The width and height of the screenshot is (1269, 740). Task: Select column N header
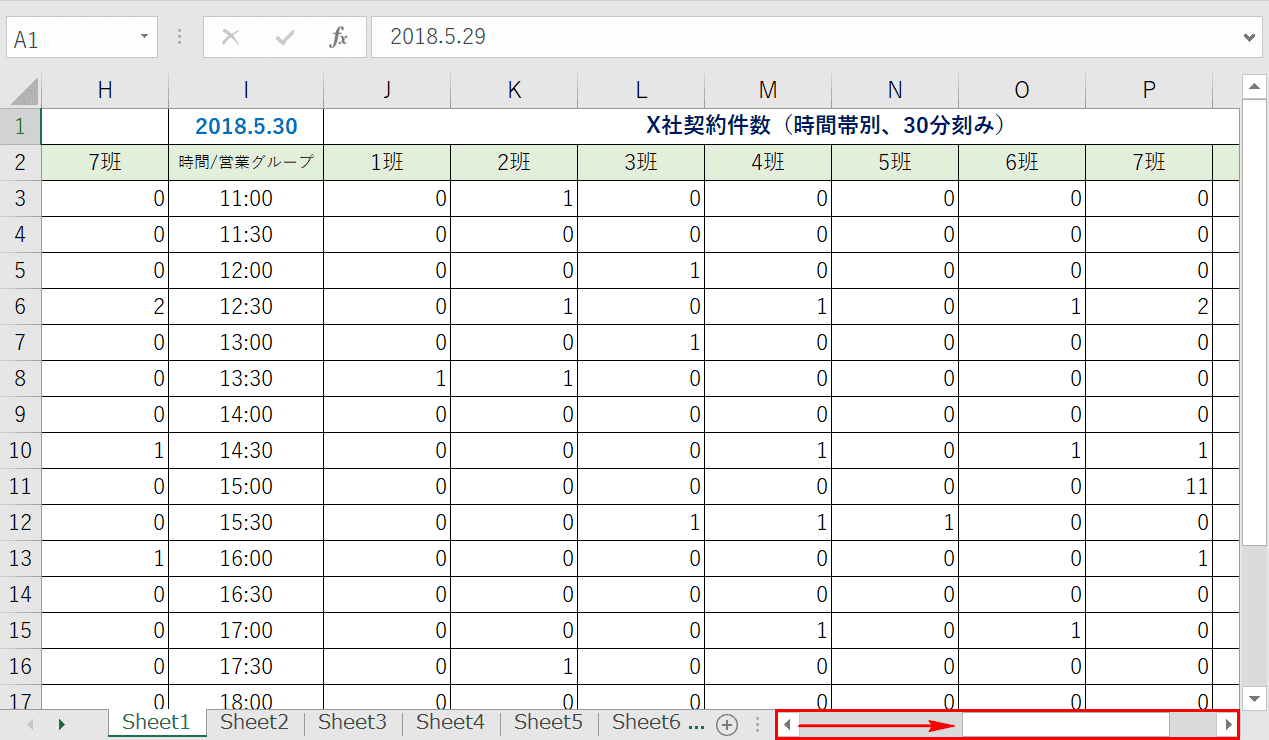click(895, 90)
